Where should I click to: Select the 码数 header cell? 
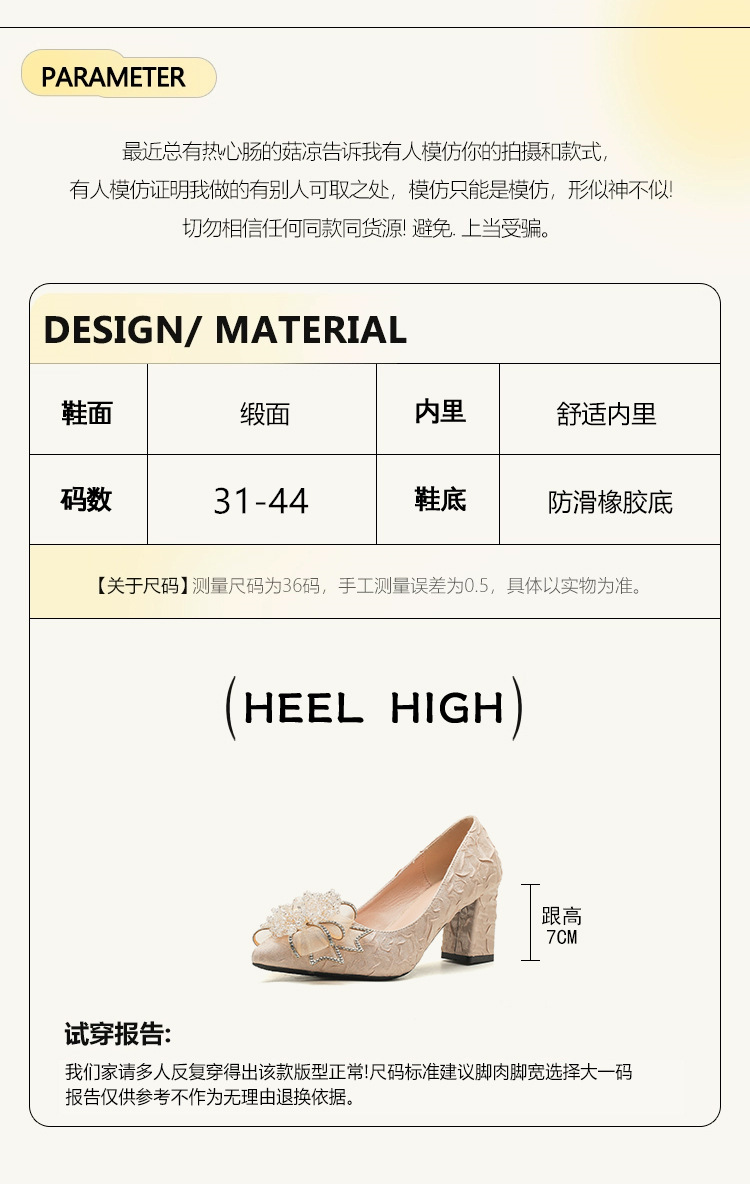coord(88,499)
